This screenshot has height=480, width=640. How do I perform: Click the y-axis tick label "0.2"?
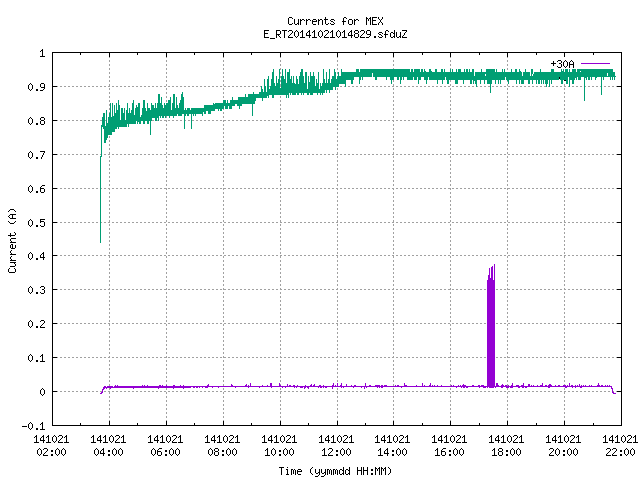point(36,324)
